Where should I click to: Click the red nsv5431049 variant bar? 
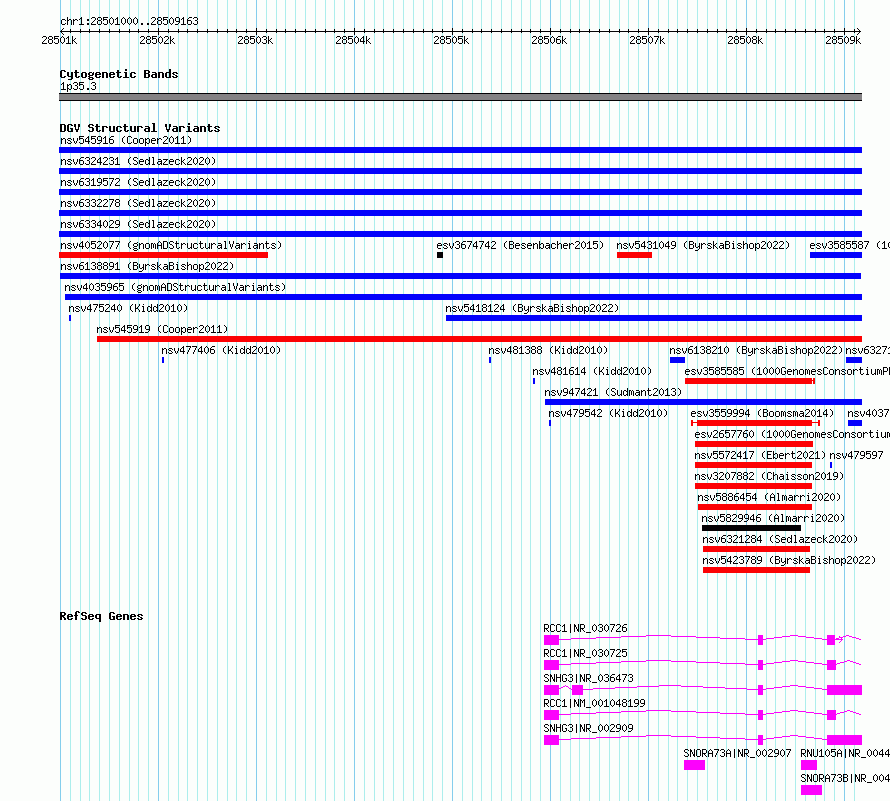point(635,255)
